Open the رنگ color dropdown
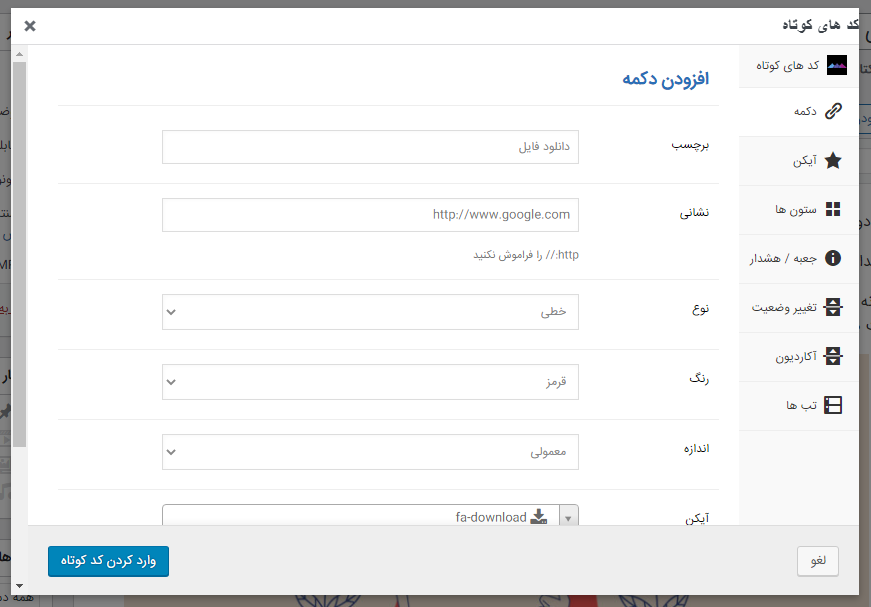This screenshot has width=871, height=607. point(370,382)
